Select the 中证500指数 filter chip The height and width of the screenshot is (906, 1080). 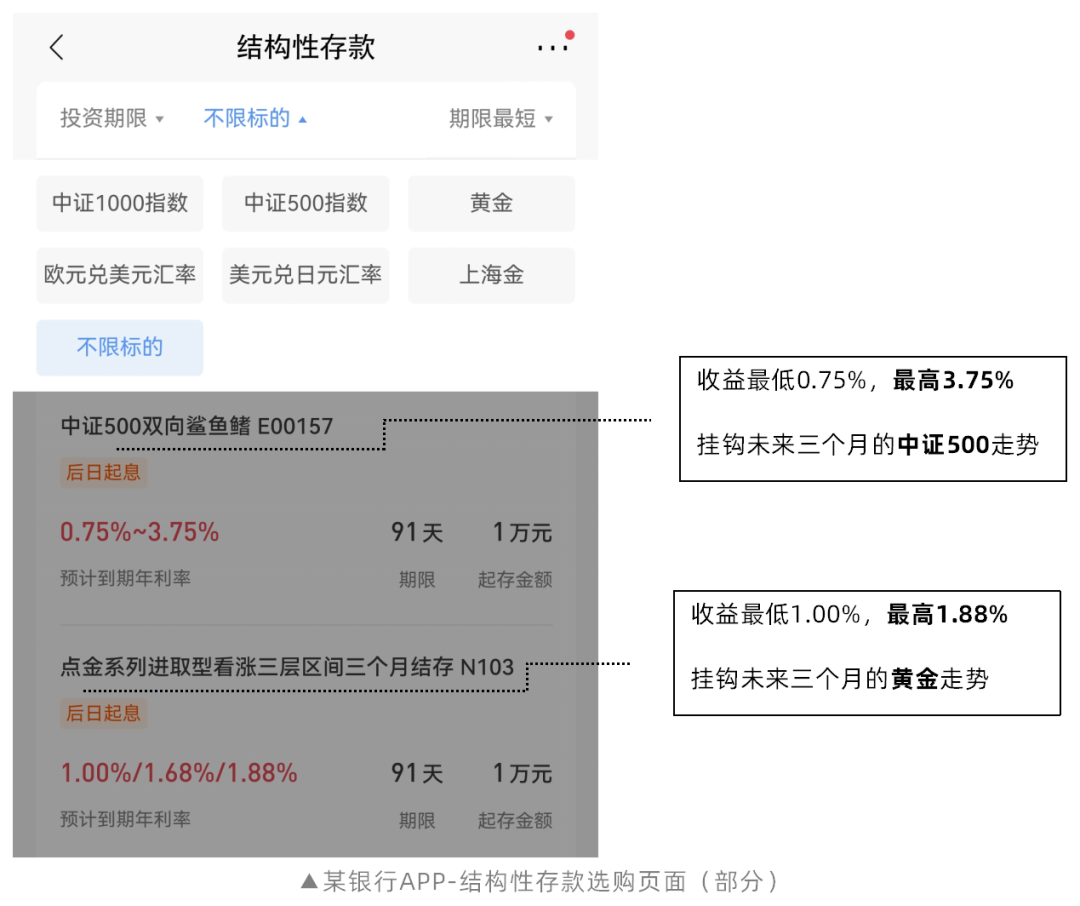point(306,203)
